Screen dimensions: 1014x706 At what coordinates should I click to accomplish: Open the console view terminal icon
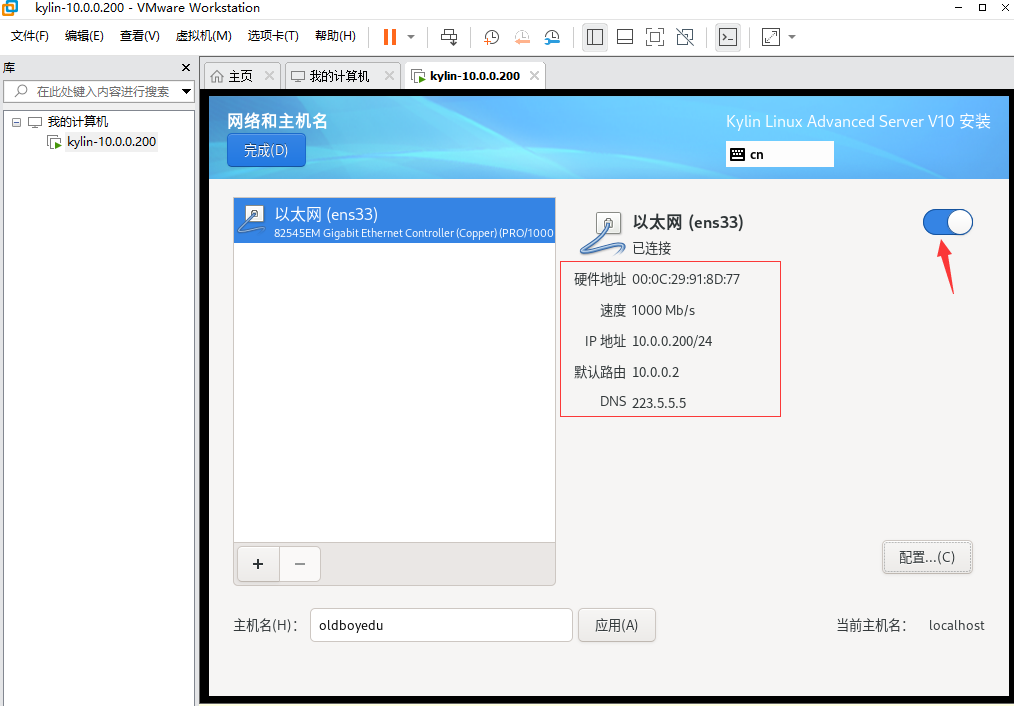(x=728, y=37)
